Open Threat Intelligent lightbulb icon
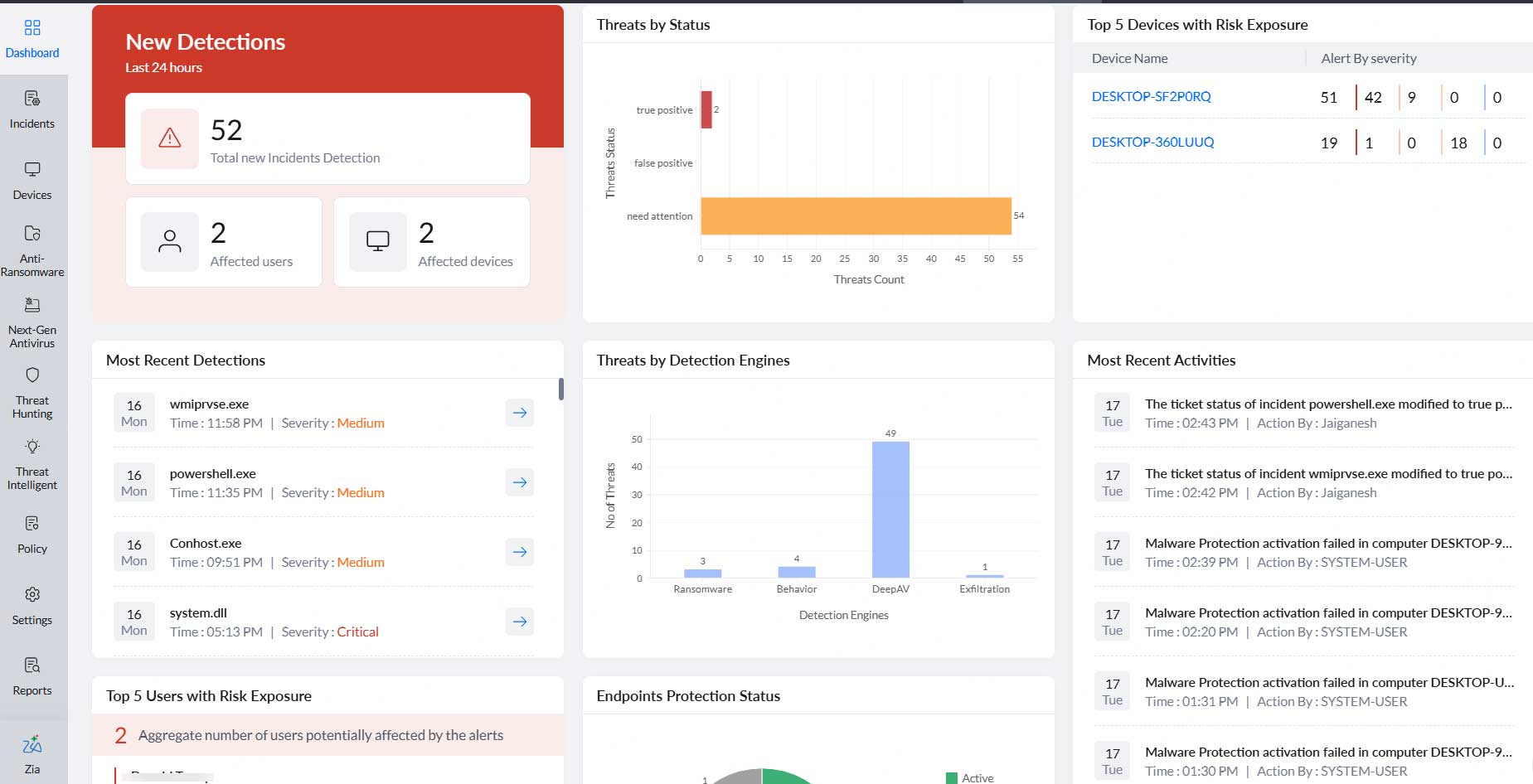 [32, 447]
